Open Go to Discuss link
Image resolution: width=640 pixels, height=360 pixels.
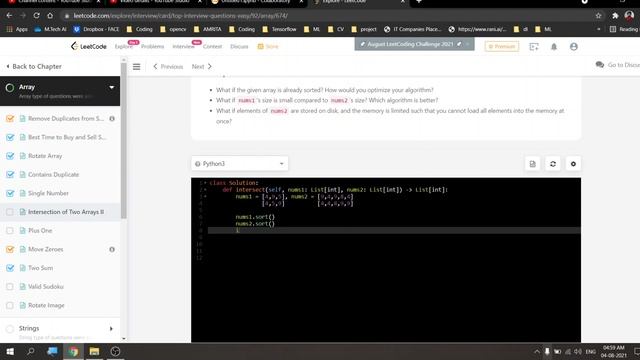[618, 65]
